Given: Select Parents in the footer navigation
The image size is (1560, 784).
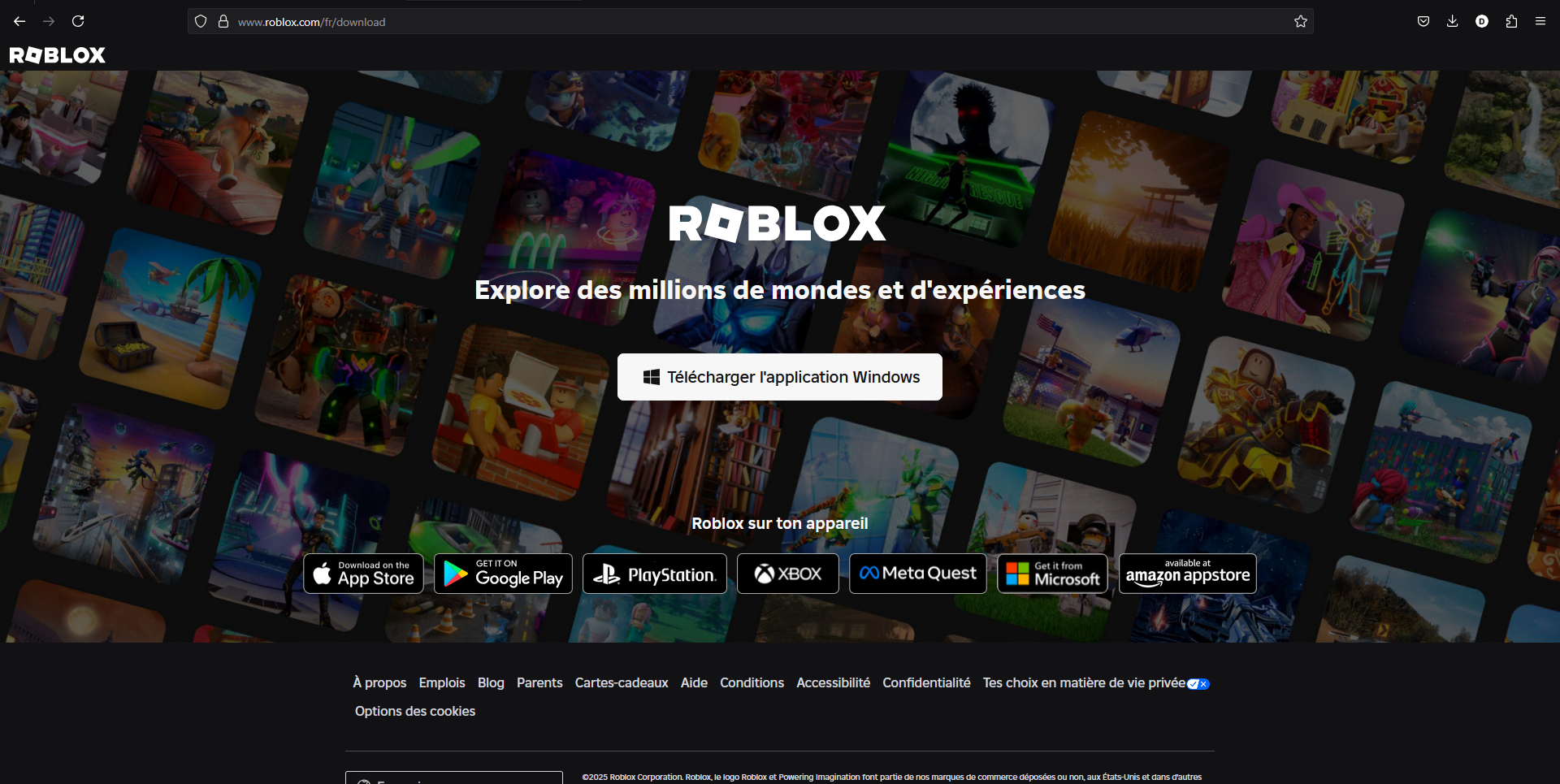Looking at the screenshot, I should 539,682.
